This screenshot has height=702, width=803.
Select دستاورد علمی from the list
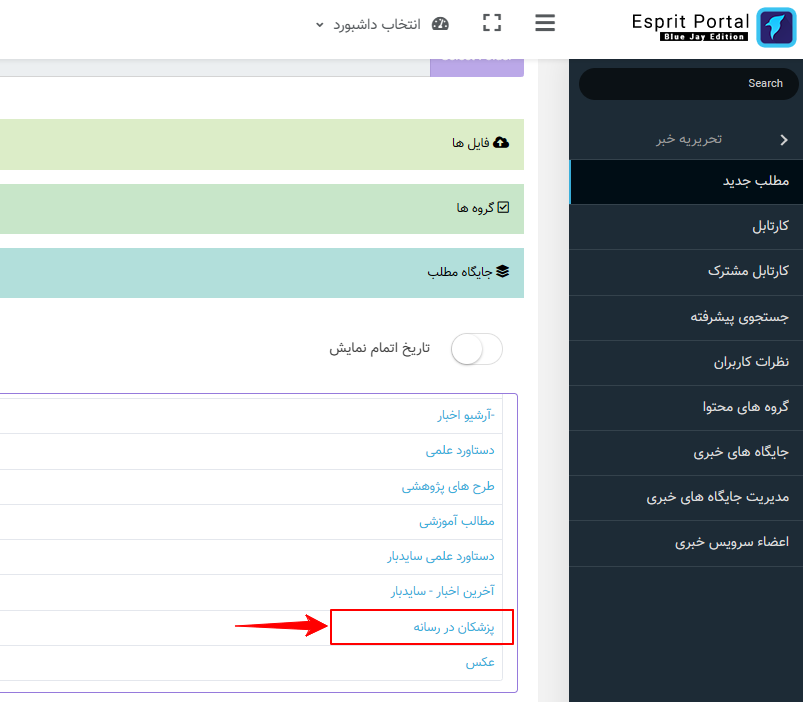[460, 451]
